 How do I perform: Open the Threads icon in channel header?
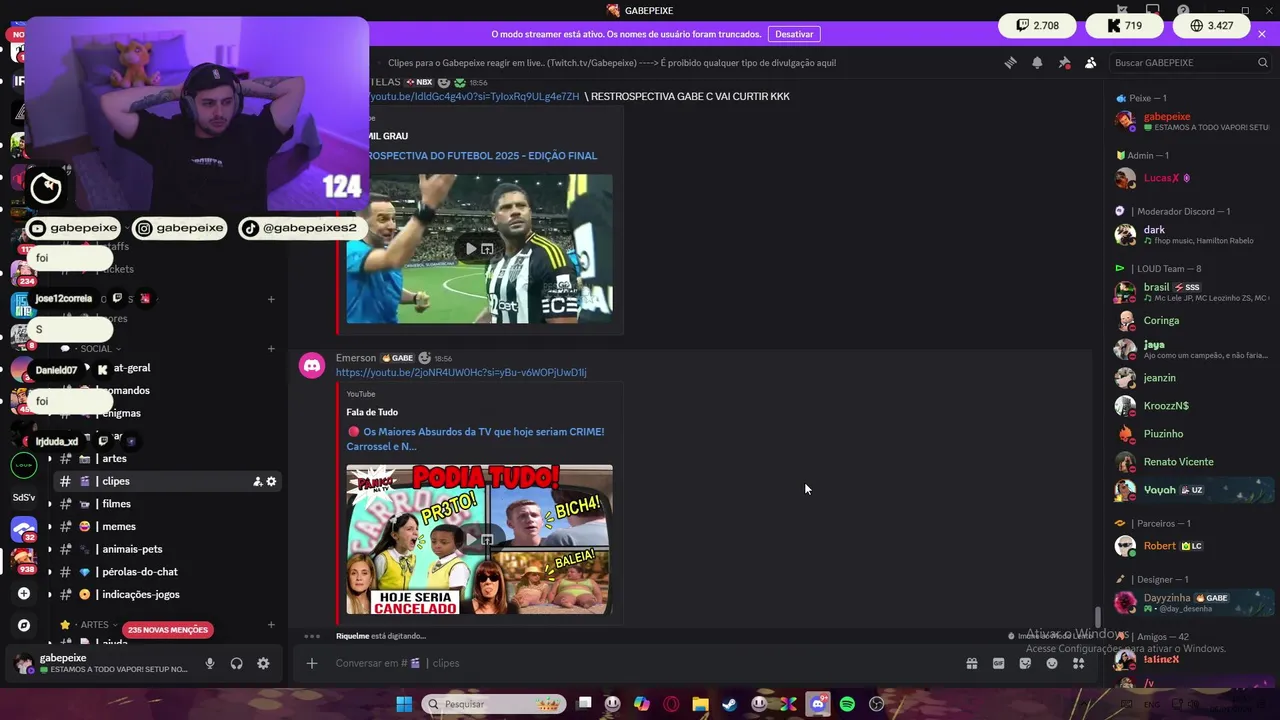click(1010, 62)
